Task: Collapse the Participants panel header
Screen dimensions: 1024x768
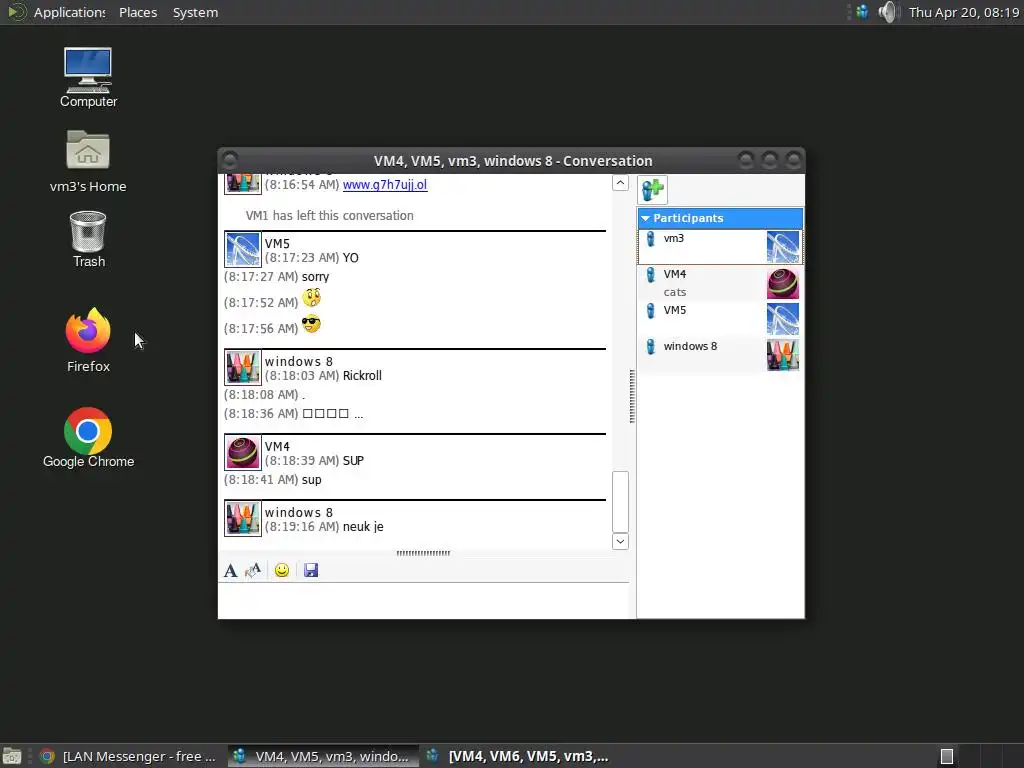Action: [720, 218]
